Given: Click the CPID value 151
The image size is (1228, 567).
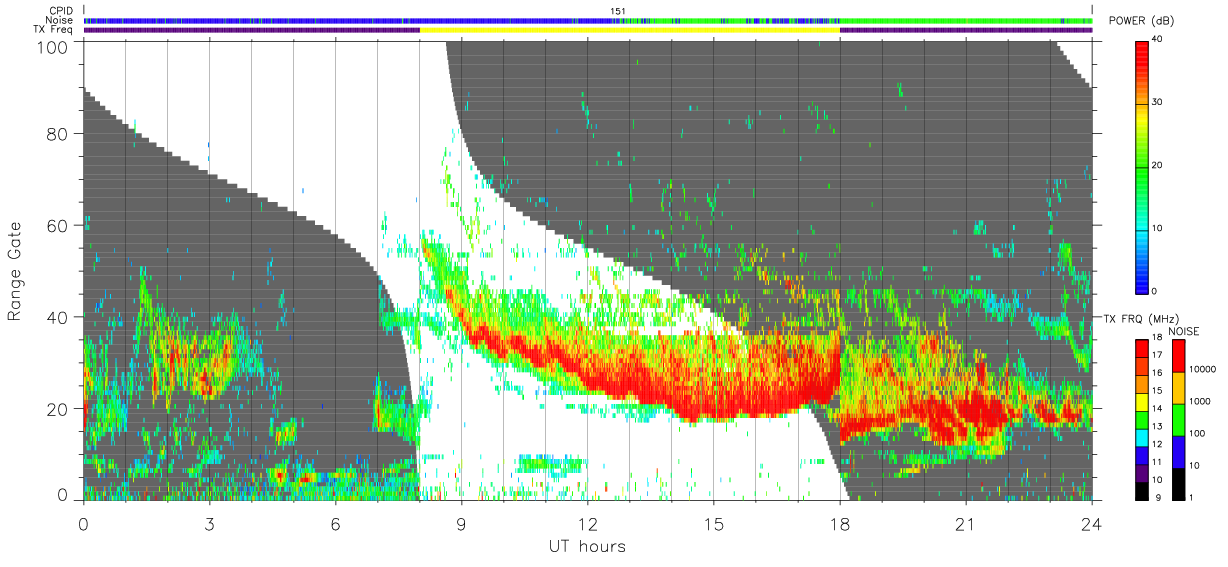Looking at the screenshot, I should point(618,11).
